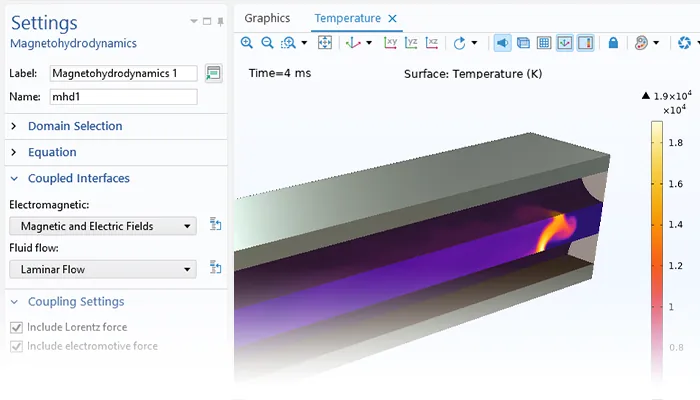This screenshot has width=700, height=400.
Task: Open the Electromagnetic interface dropdown
Action: (x=102, y=226)
